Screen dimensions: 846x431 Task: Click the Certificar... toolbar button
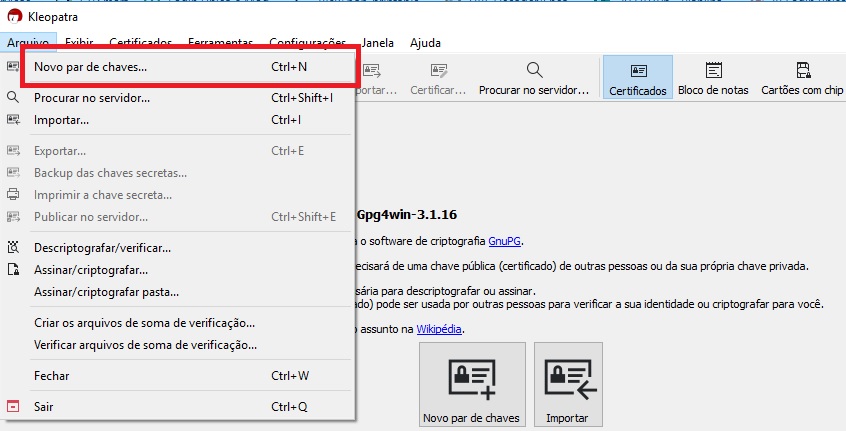[x=438, y=78]
